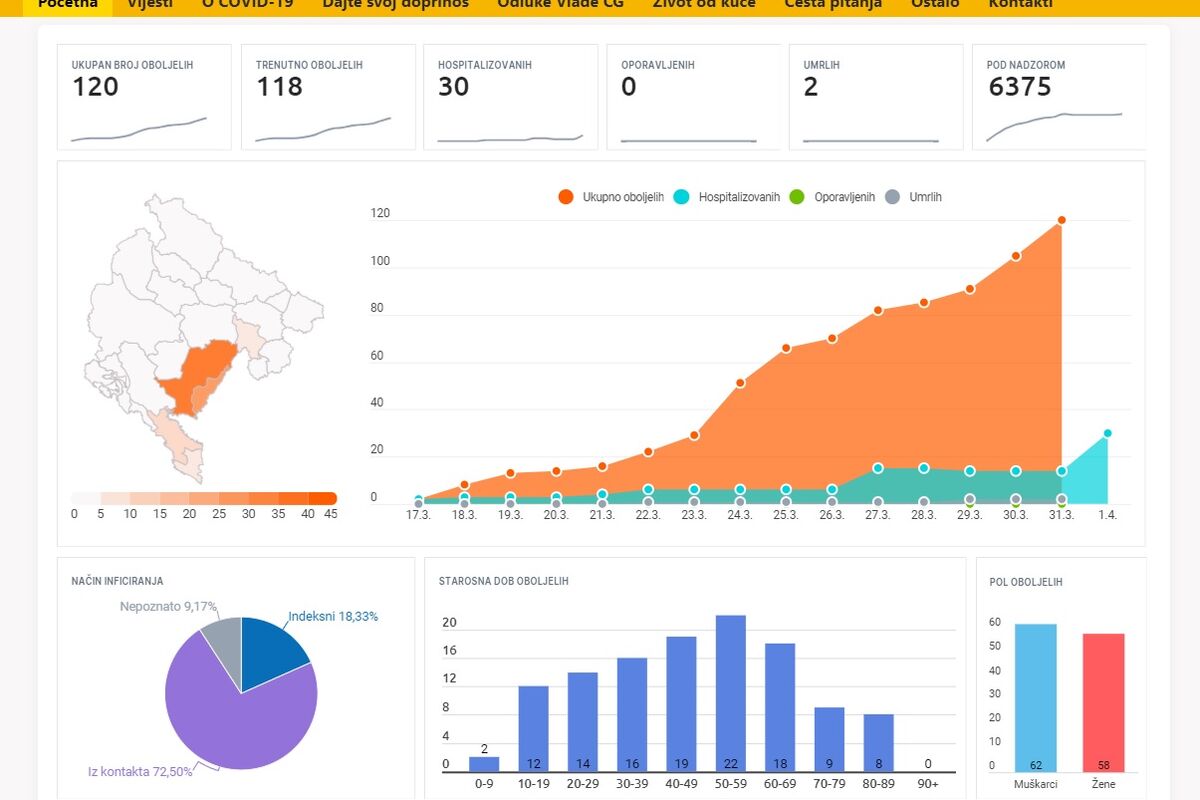This screenshot has height=800, width=1200.
Task: Click the Ukupan broj oboljelih card
Action: point(144,97)
